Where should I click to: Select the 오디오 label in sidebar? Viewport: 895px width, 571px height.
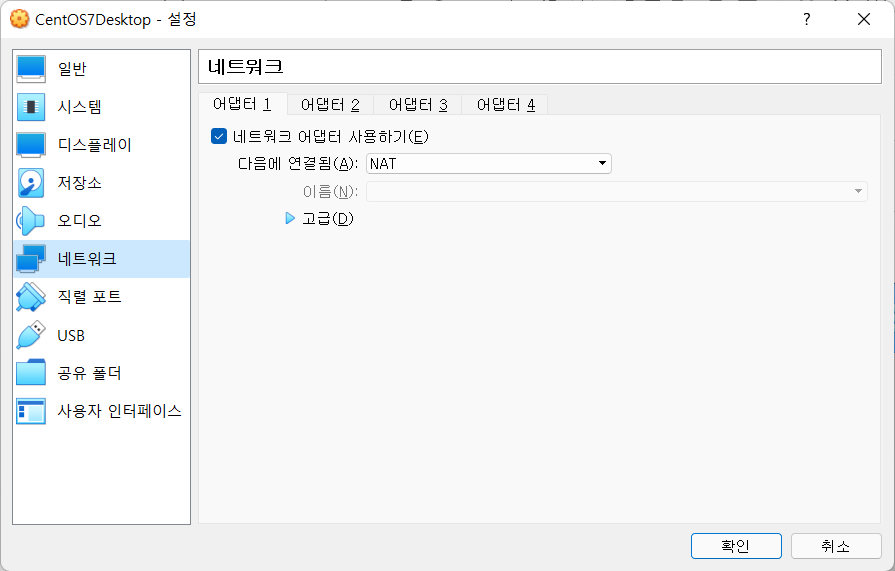click(79, 220)
